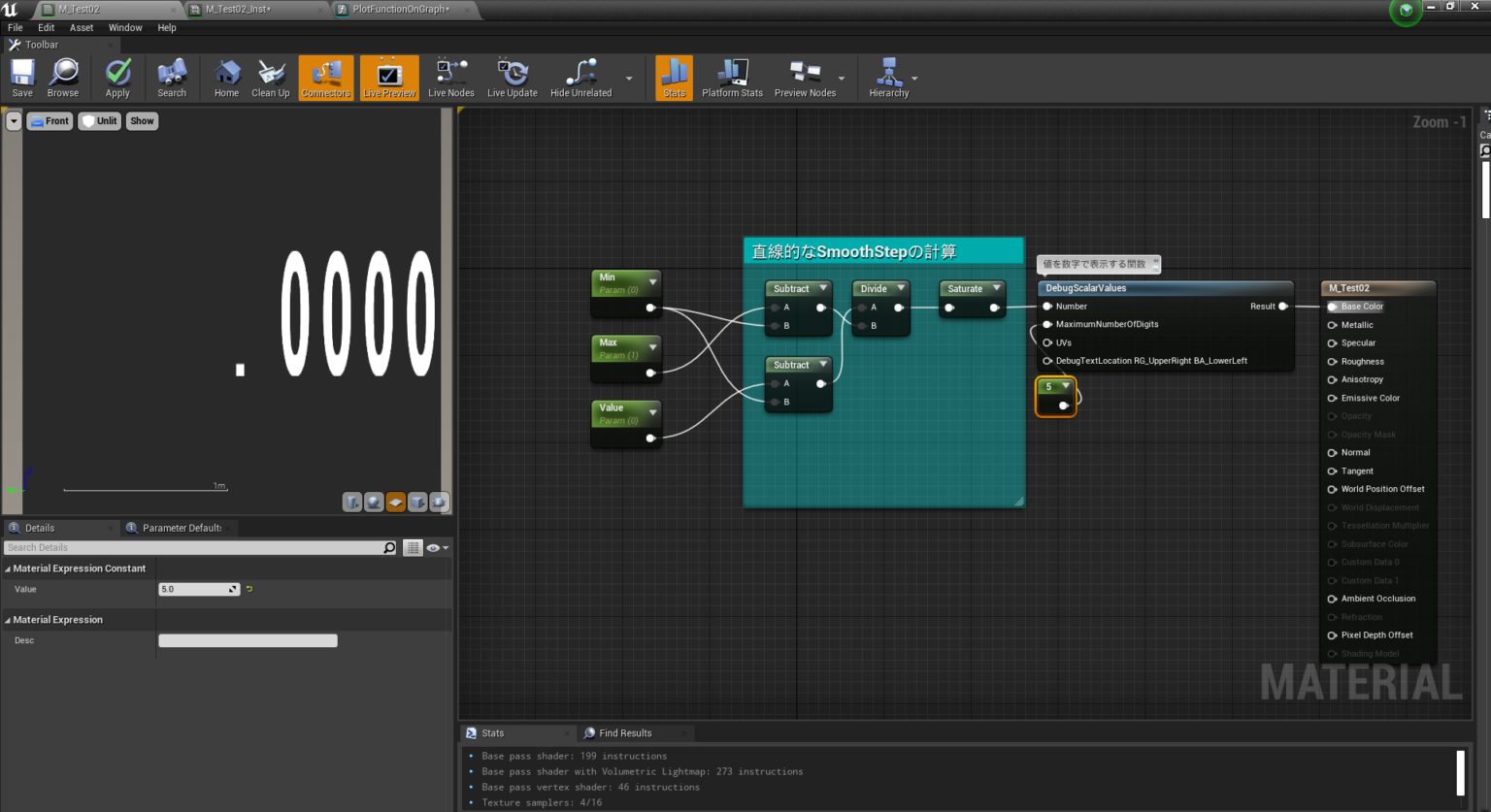Screen dimensions: 1491x812
Task: Open the material Hierarchy
Action: (889, 77)
